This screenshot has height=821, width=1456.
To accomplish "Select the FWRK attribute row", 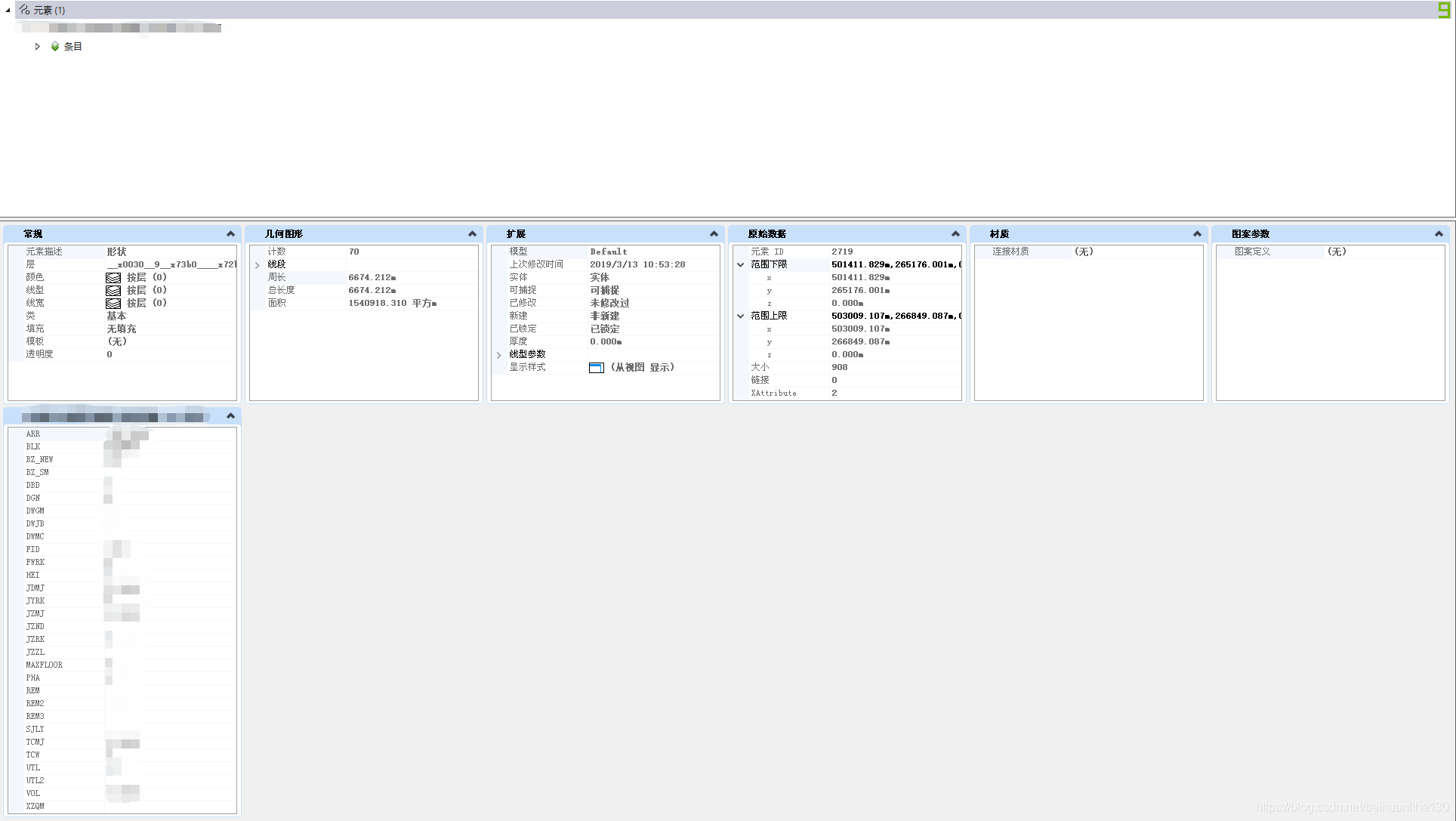I will click(x=123, y=562).
